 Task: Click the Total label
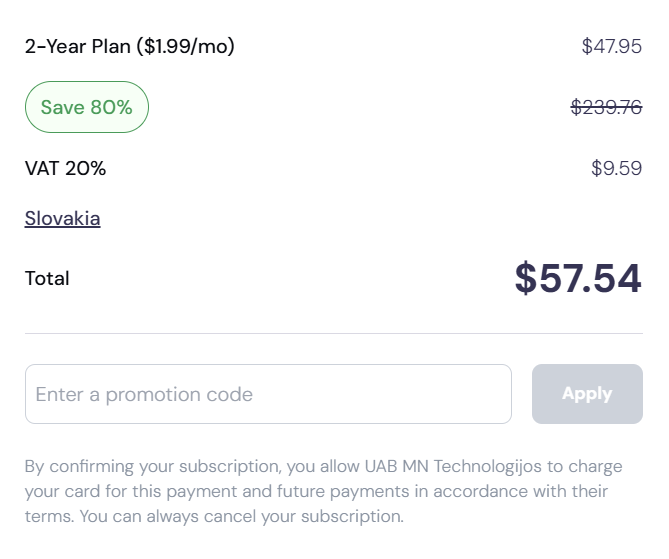click(x=47, y=278)
